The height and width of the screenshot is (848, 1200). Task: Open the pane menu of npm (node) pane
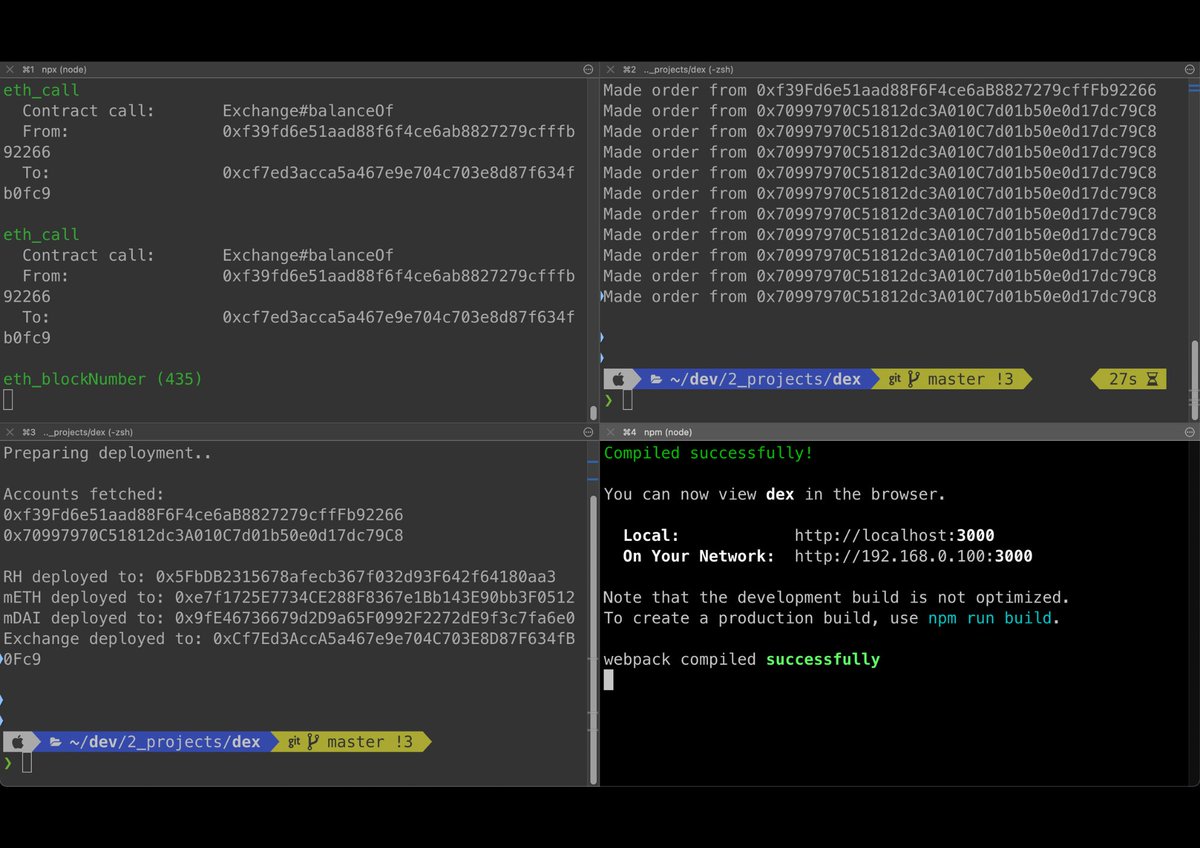[x=1190, y=432]
